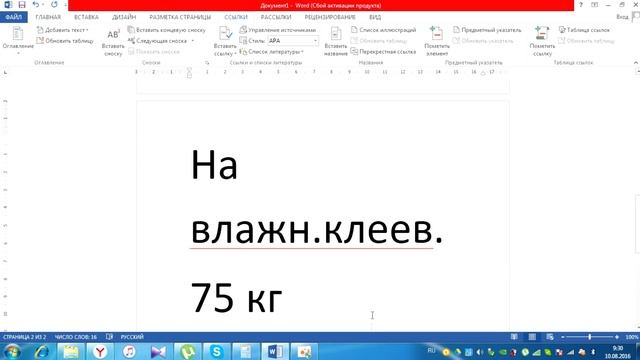
Task: Click the text "75 кг" in the document
Action: point(236,298)
